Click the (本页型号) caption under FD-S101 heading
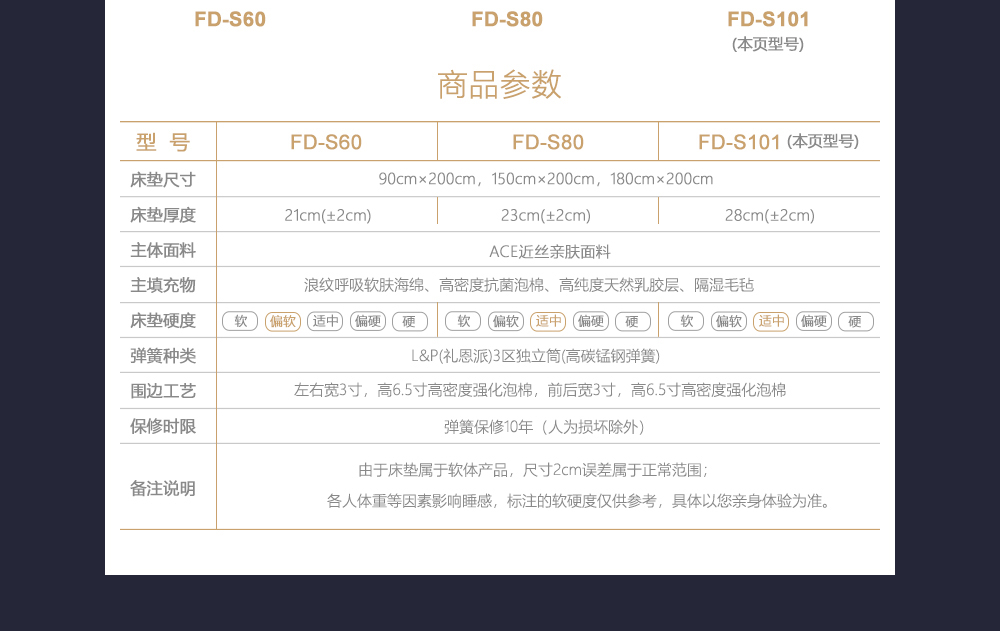The width and height of the screenshot is (1000, 631). 768,44
